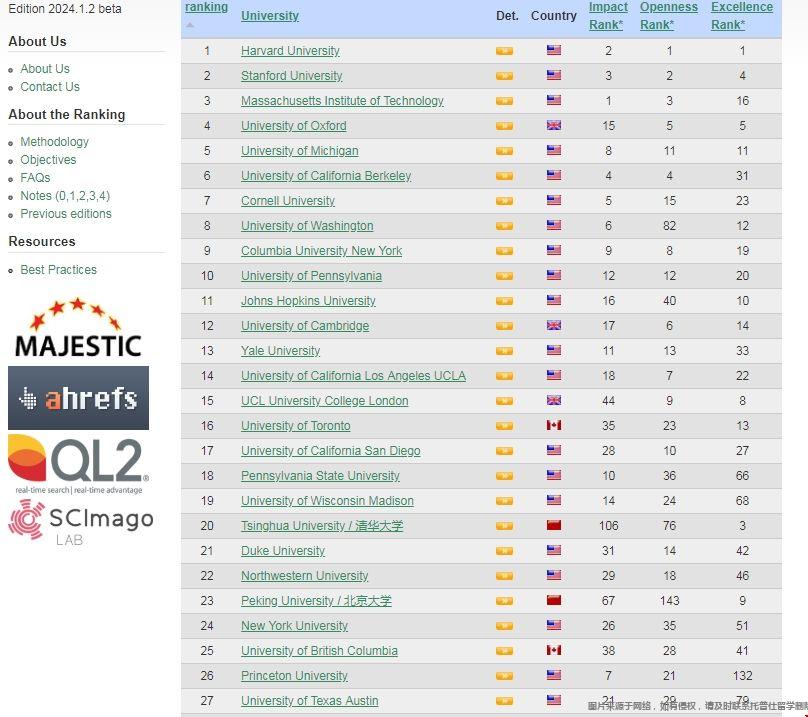Open the detail icon in Tsinghua University row
Viewport: 808px width, 717px height.
coord(504,526)
